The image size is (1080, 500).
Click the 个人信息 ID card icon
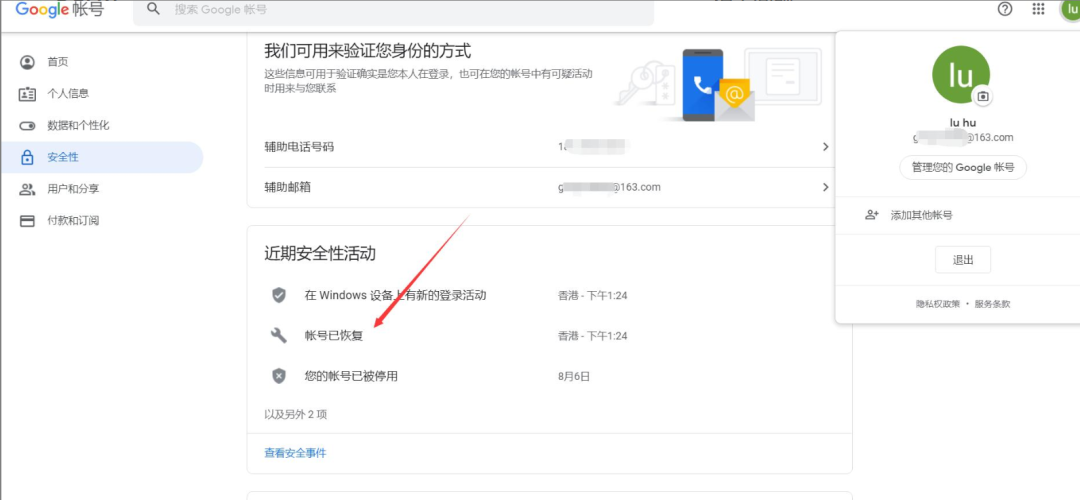tap(27, 94)
